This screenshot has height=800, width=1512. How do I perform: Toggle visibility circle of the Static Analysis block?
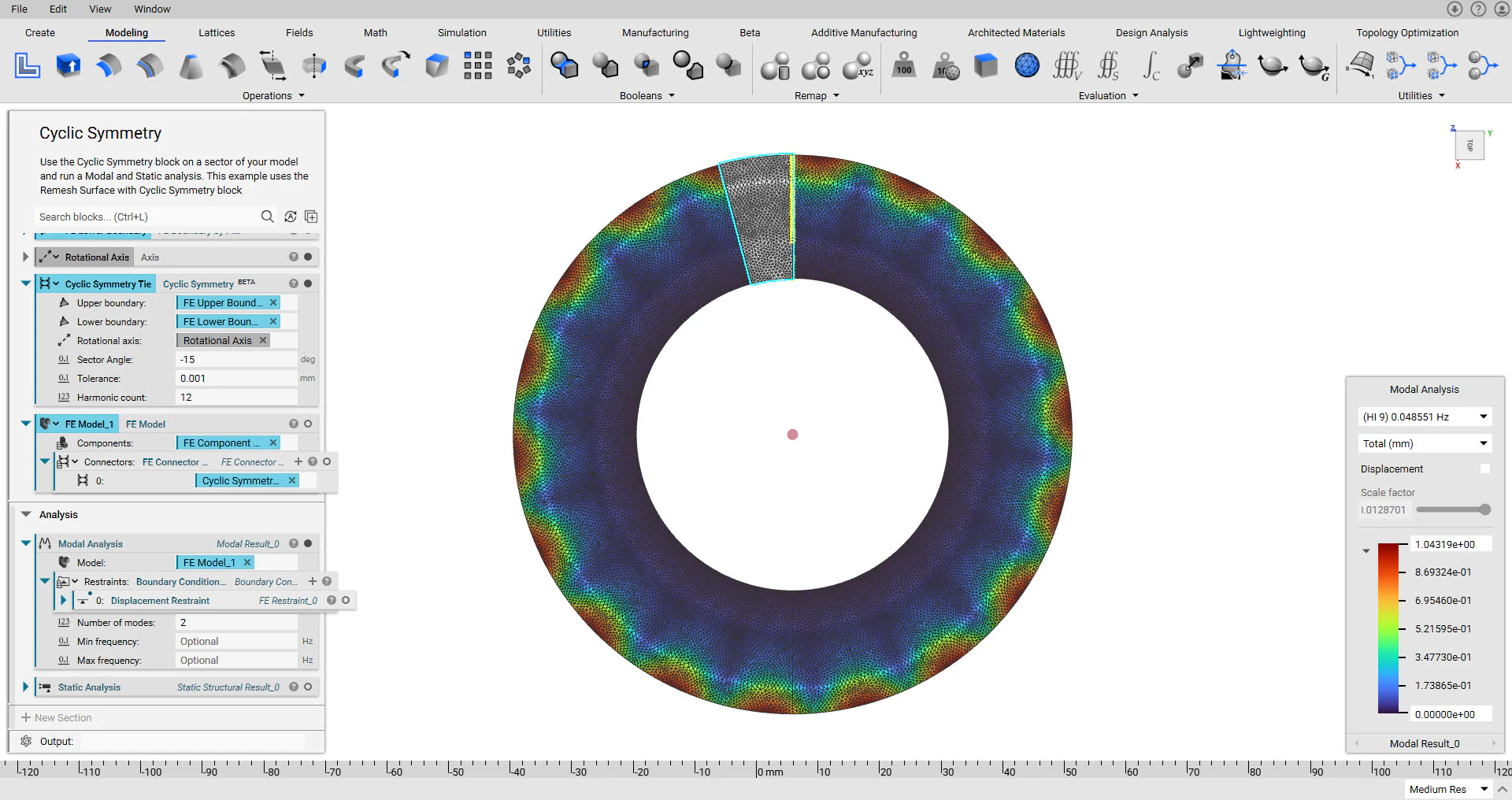(308, 687)
